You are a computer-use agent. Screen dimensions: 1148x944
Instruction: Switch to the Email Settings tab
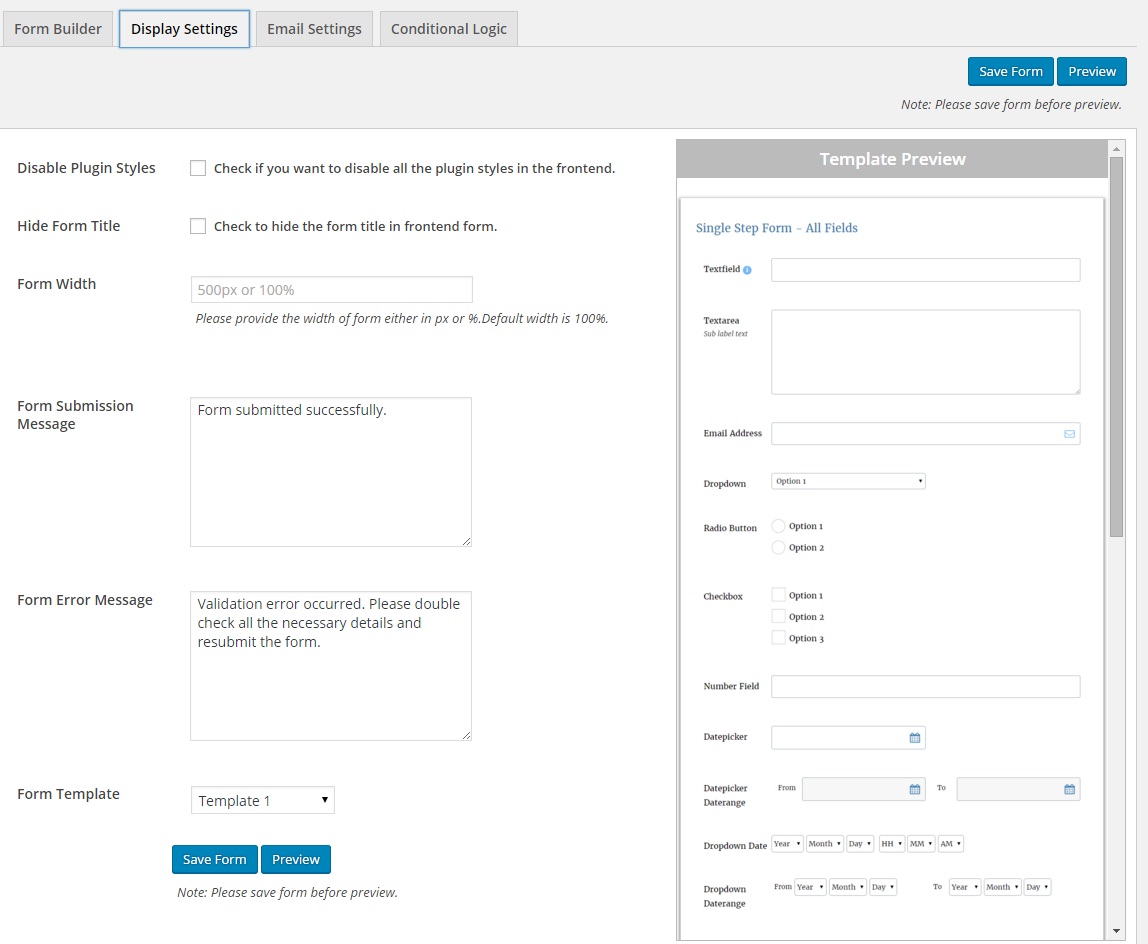314,29
